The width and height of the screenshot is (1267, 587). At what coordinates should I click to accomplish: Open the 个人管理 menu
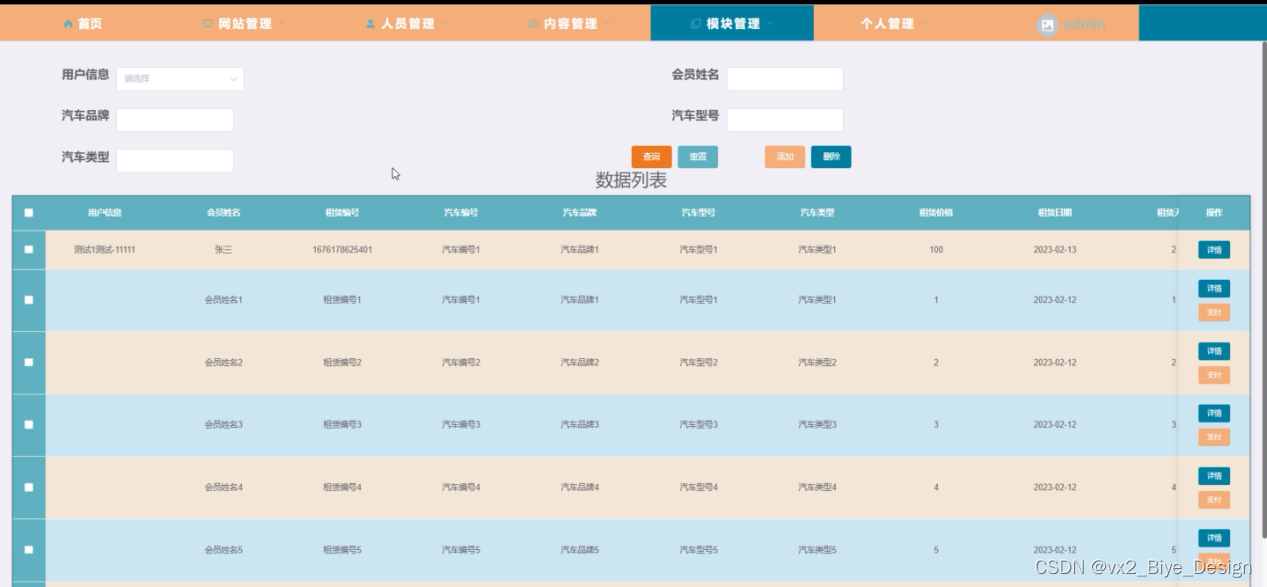[895, 23]
